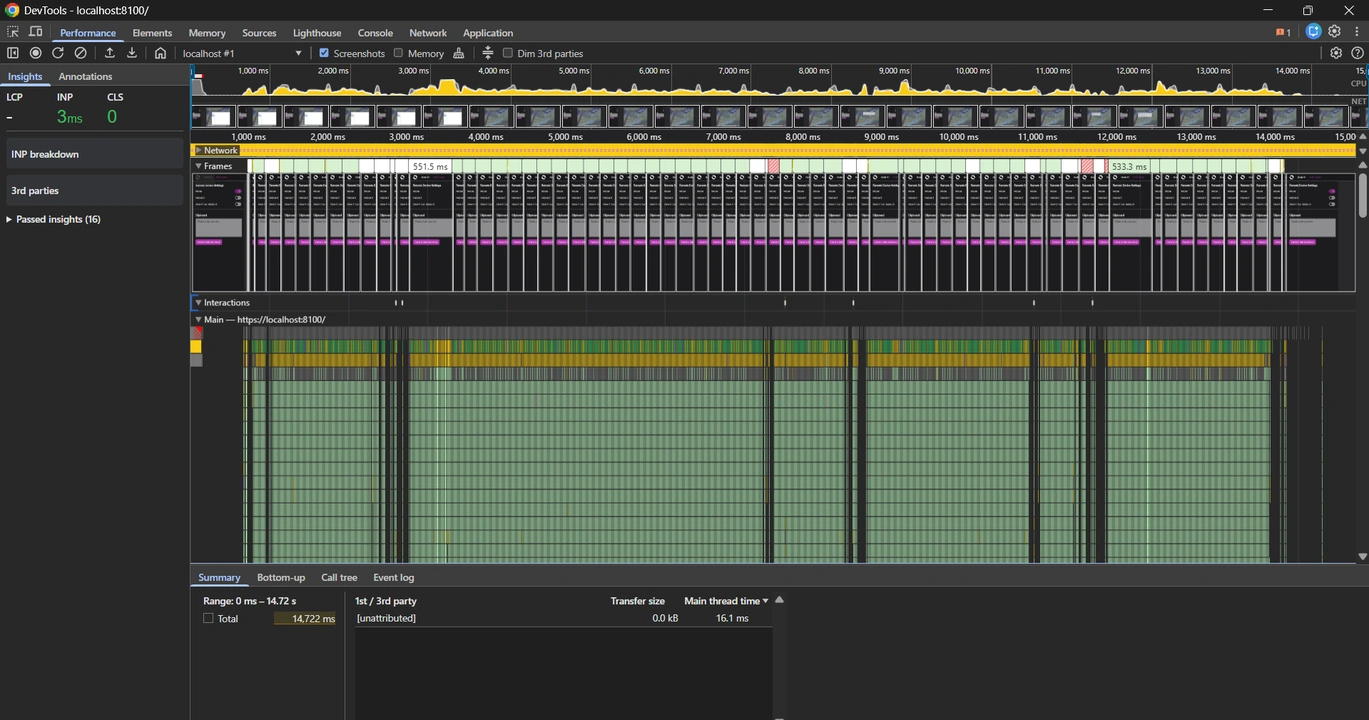Open the localhost #1 recording dropdown
Viewport: 1369px width, 720px height.
[242, 53]
